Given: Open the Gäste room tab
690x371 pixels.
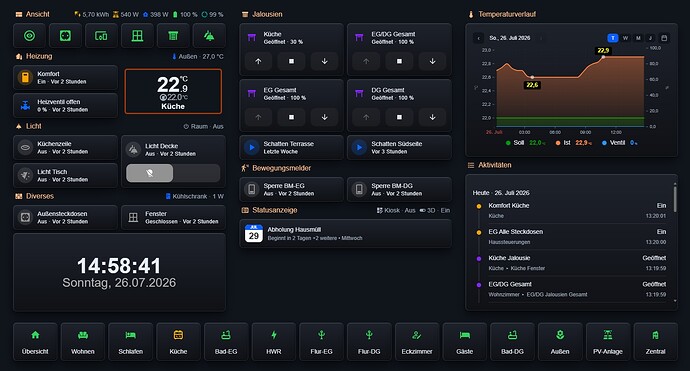Looking at the screenshot, I should point(465,342).
